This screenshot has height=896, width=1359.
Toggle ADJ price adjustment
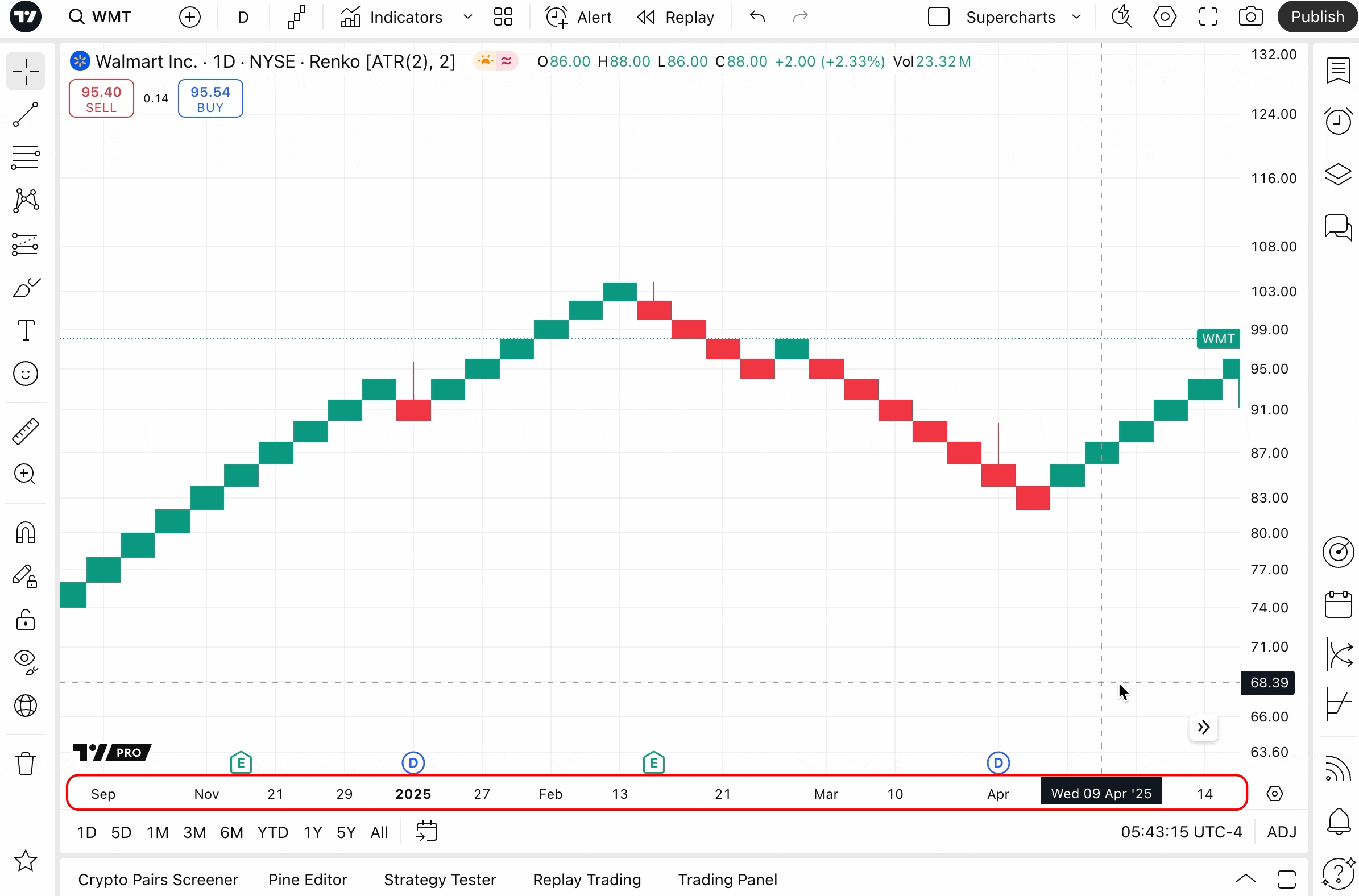[x=1281, y=832]
